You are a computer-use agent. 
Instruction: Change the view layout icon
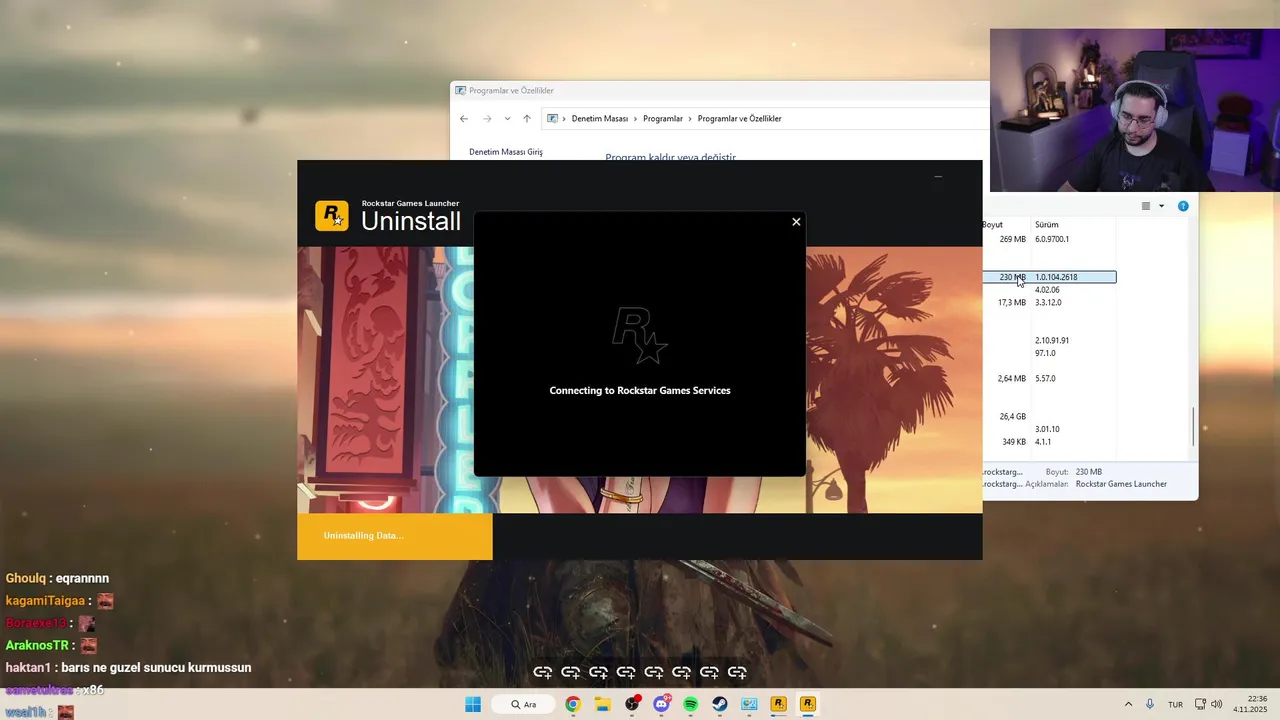(x=1146, y=206)
